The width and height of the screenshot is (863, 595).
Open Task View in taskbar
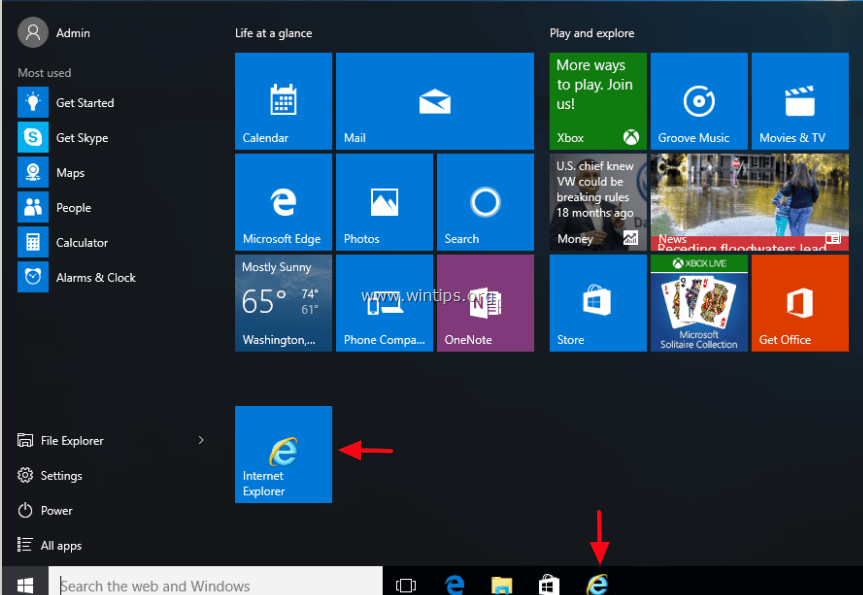406,584
